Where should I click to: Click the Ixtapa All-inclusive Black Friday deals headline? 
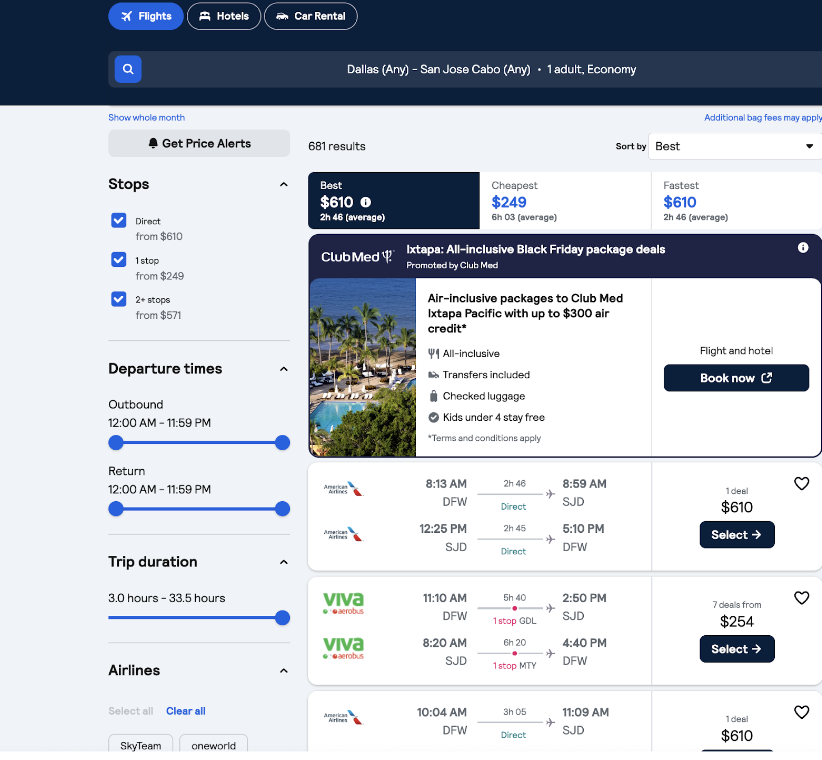point(536,249)
